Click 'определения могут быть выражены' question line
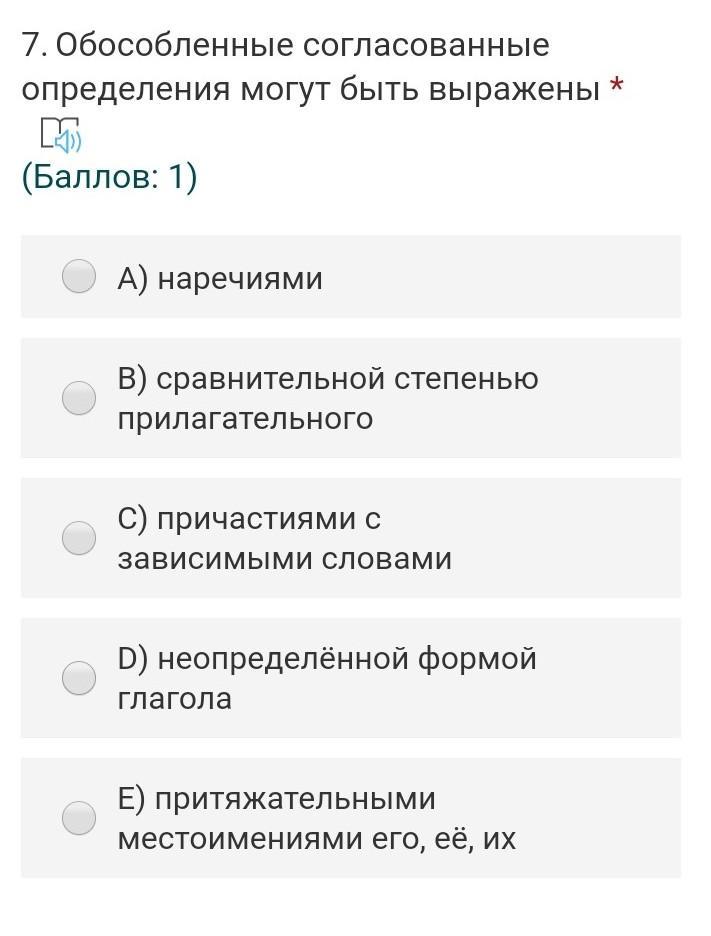 tap(311, 89)
